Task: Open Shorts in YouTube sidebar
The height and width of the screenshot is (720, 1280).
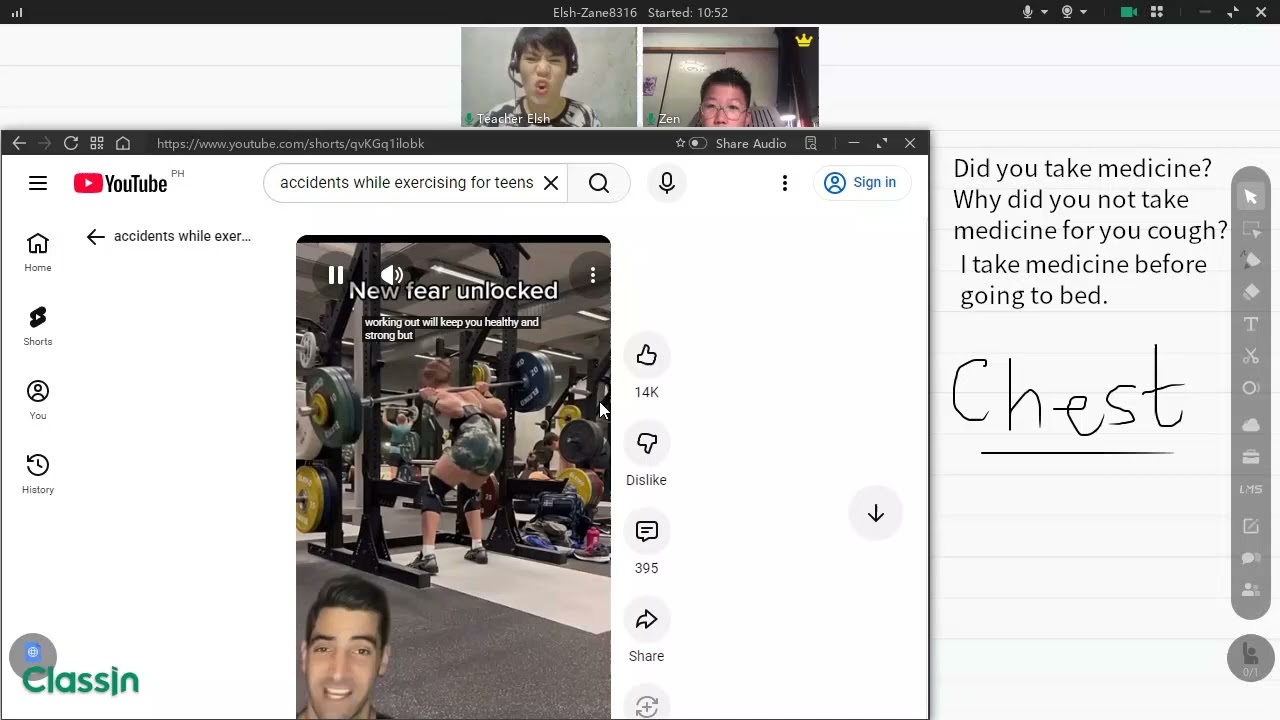Action: [38, 325]
